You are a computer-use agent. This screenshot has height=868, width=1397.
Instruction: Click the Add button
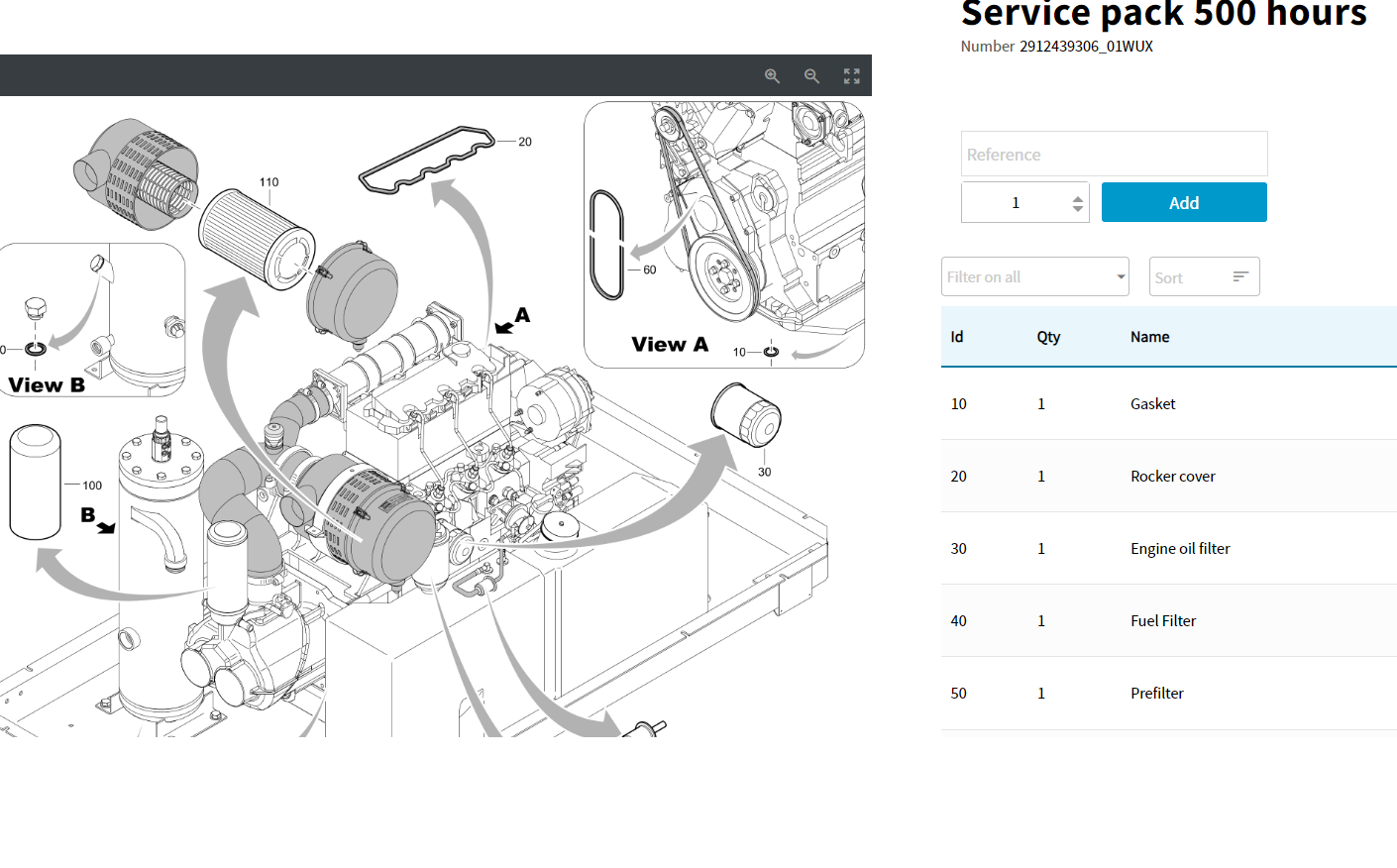point(1183,202)
